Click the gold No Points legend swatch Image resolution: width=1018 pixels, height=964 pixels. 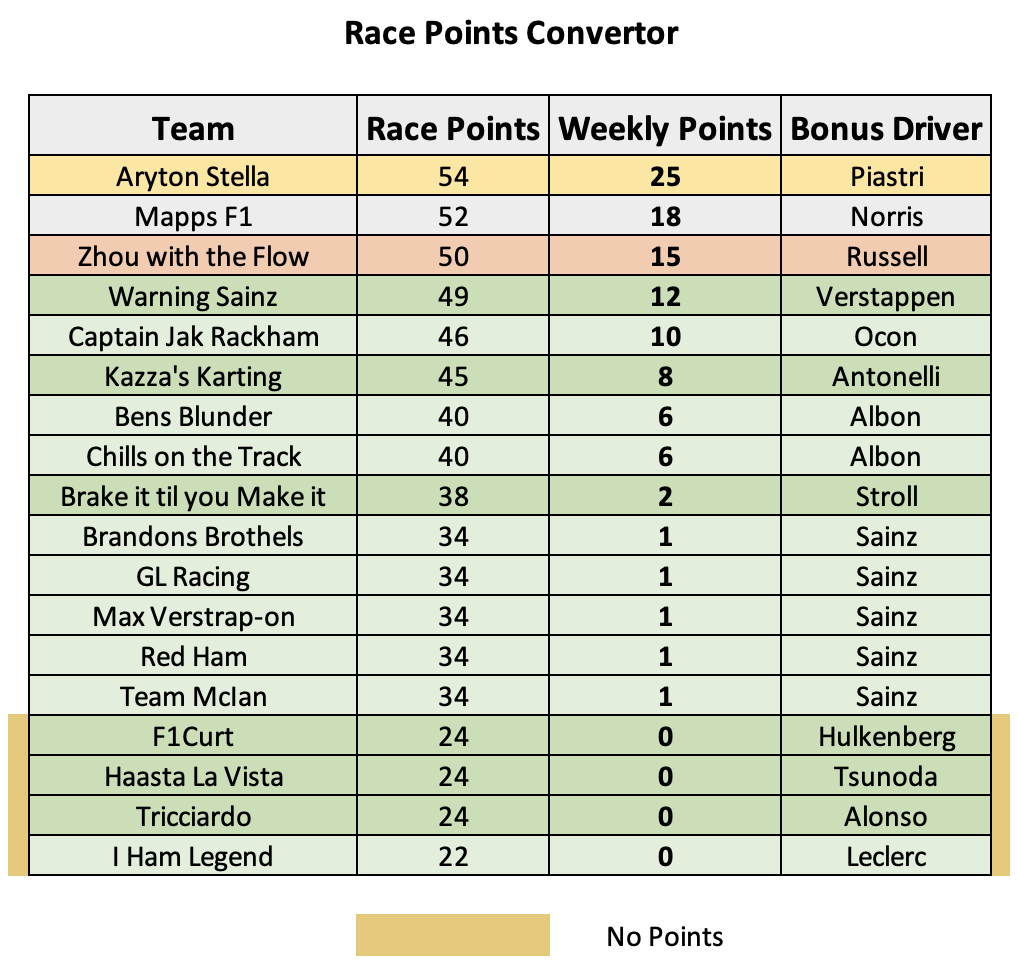(453, 935)
